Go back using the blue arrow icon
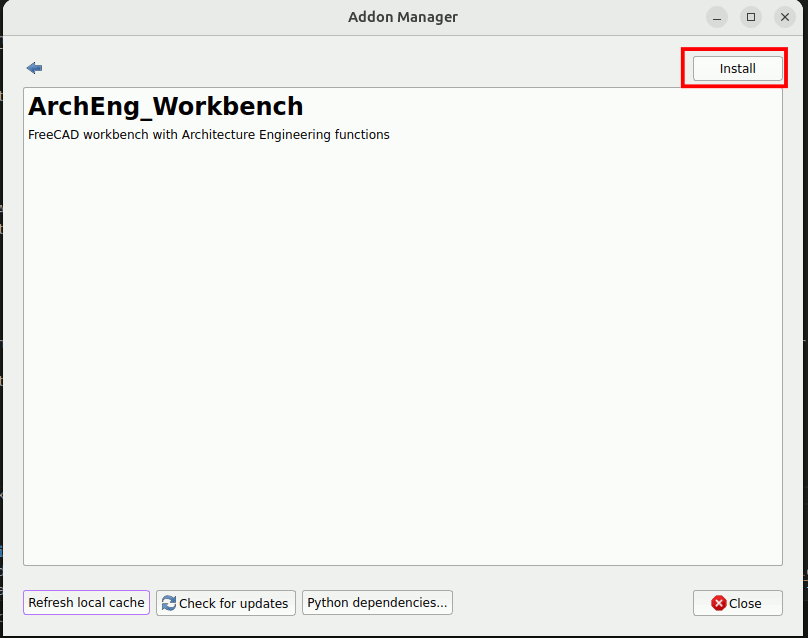The width and height of the screenshot is (808, 638). point(35,68)
